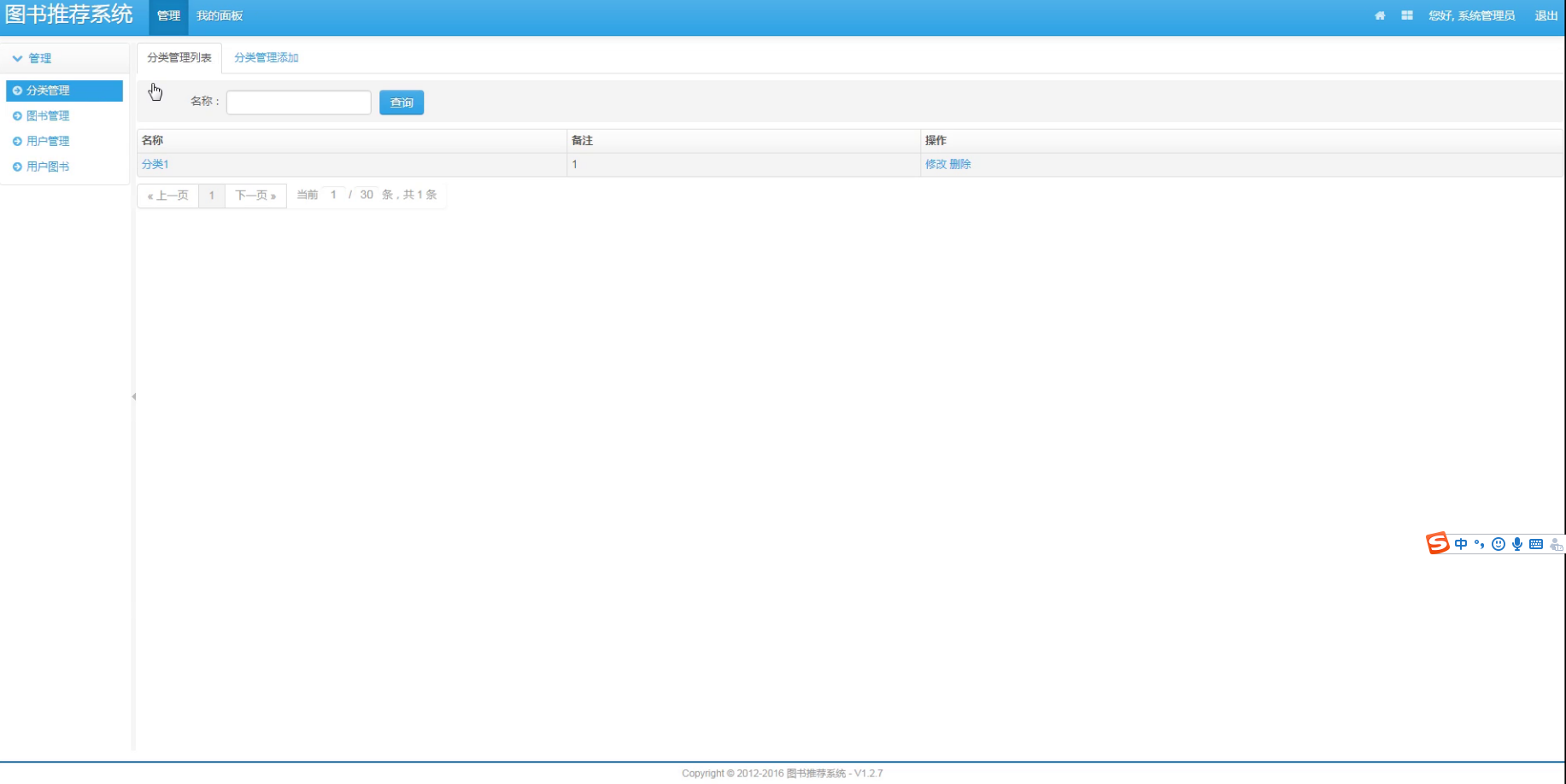Switch to 分类管理添加 tab
The height and width of the screenshot is (784, 1566).
[x=267, y=58]
